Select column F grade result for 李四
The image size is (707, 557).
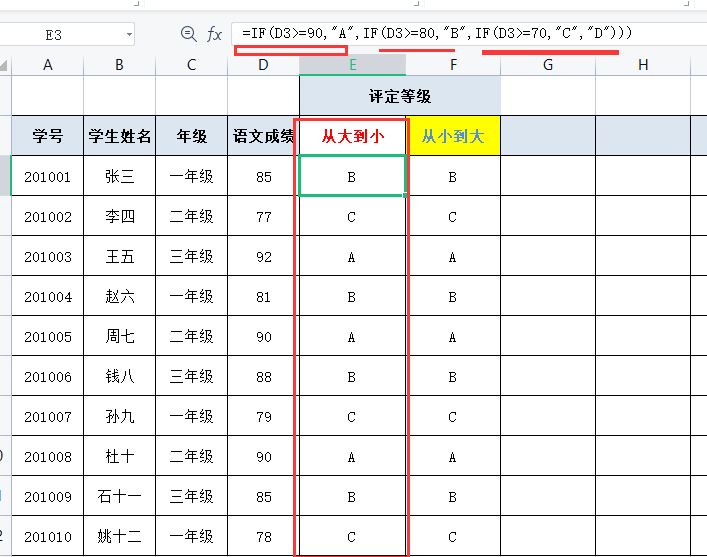click(x=453, y=216)
